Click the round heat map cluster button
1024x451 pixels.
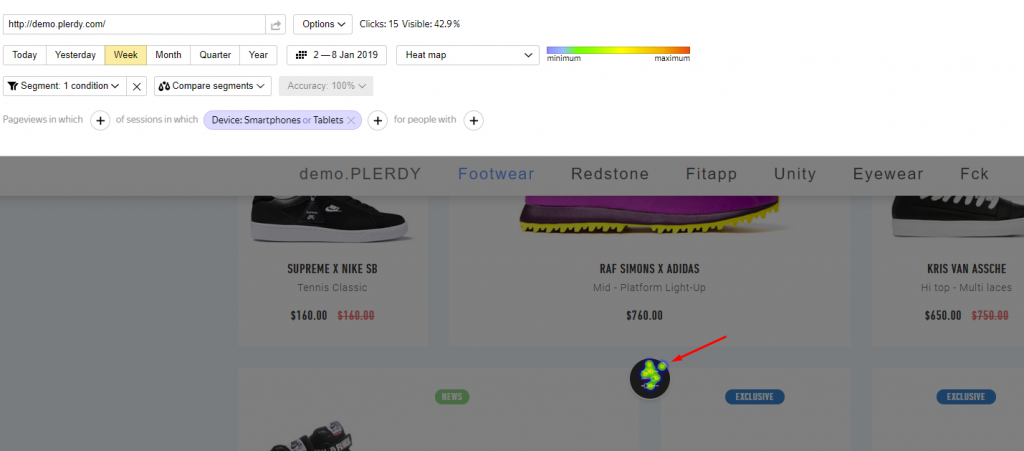(650, 378)
